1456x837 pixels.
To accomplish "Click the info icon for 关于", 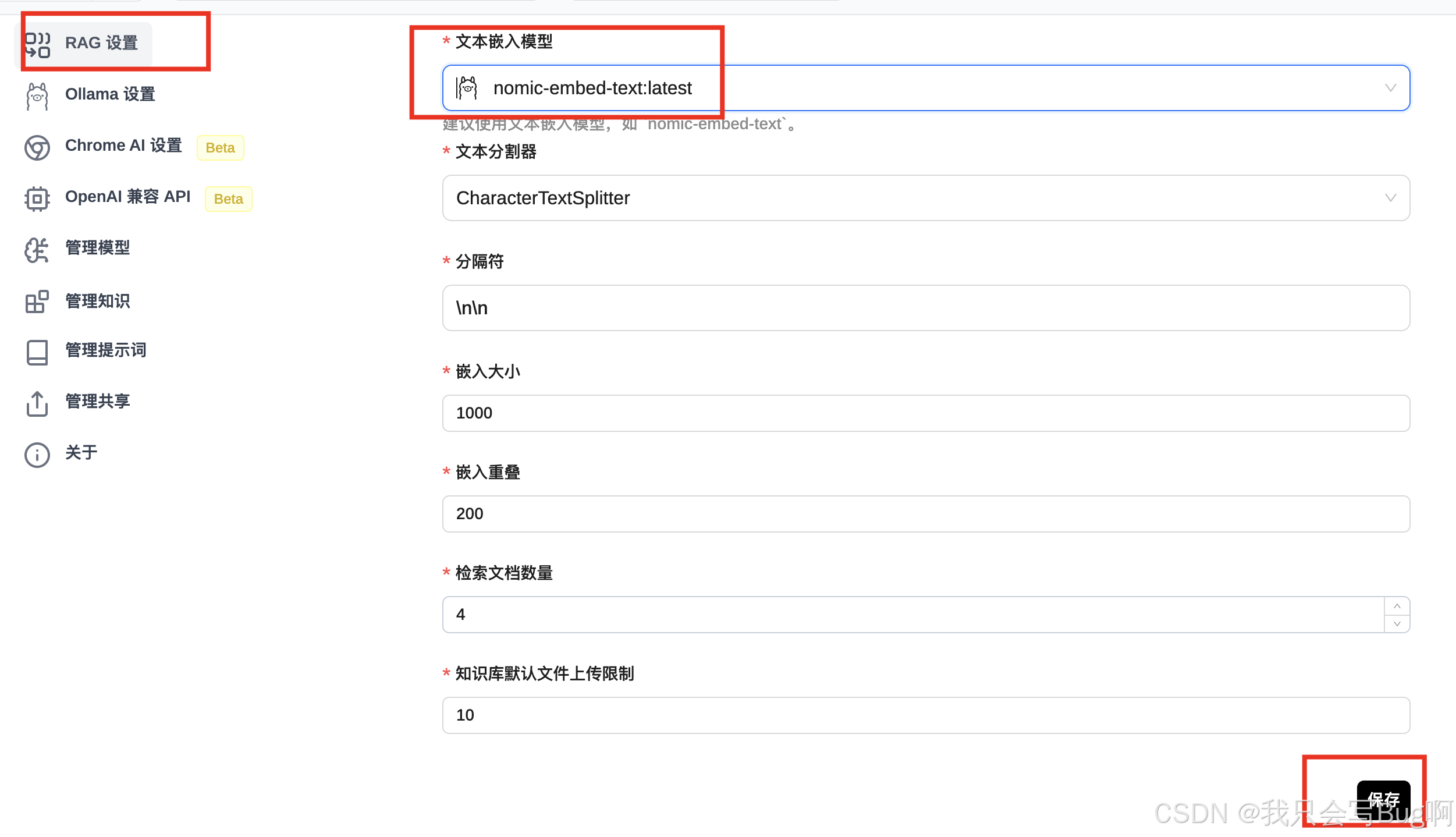I will (37, 455).
